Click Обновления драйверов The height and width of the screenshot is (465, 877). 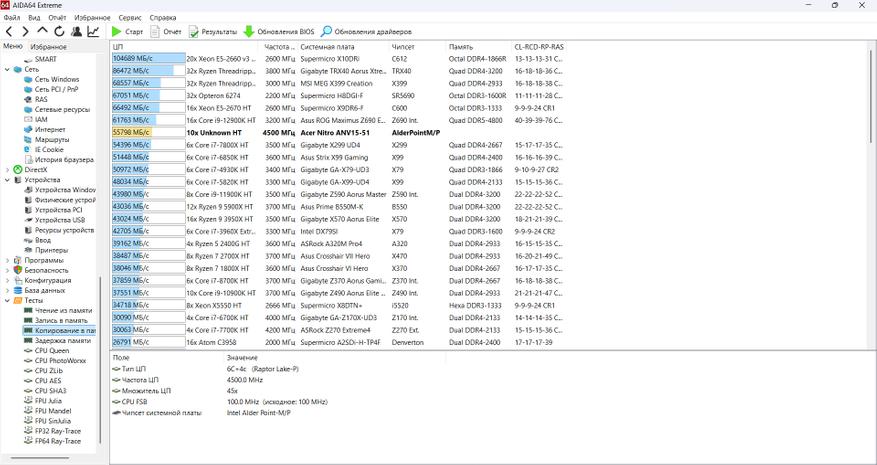click(x=366, y=32)
